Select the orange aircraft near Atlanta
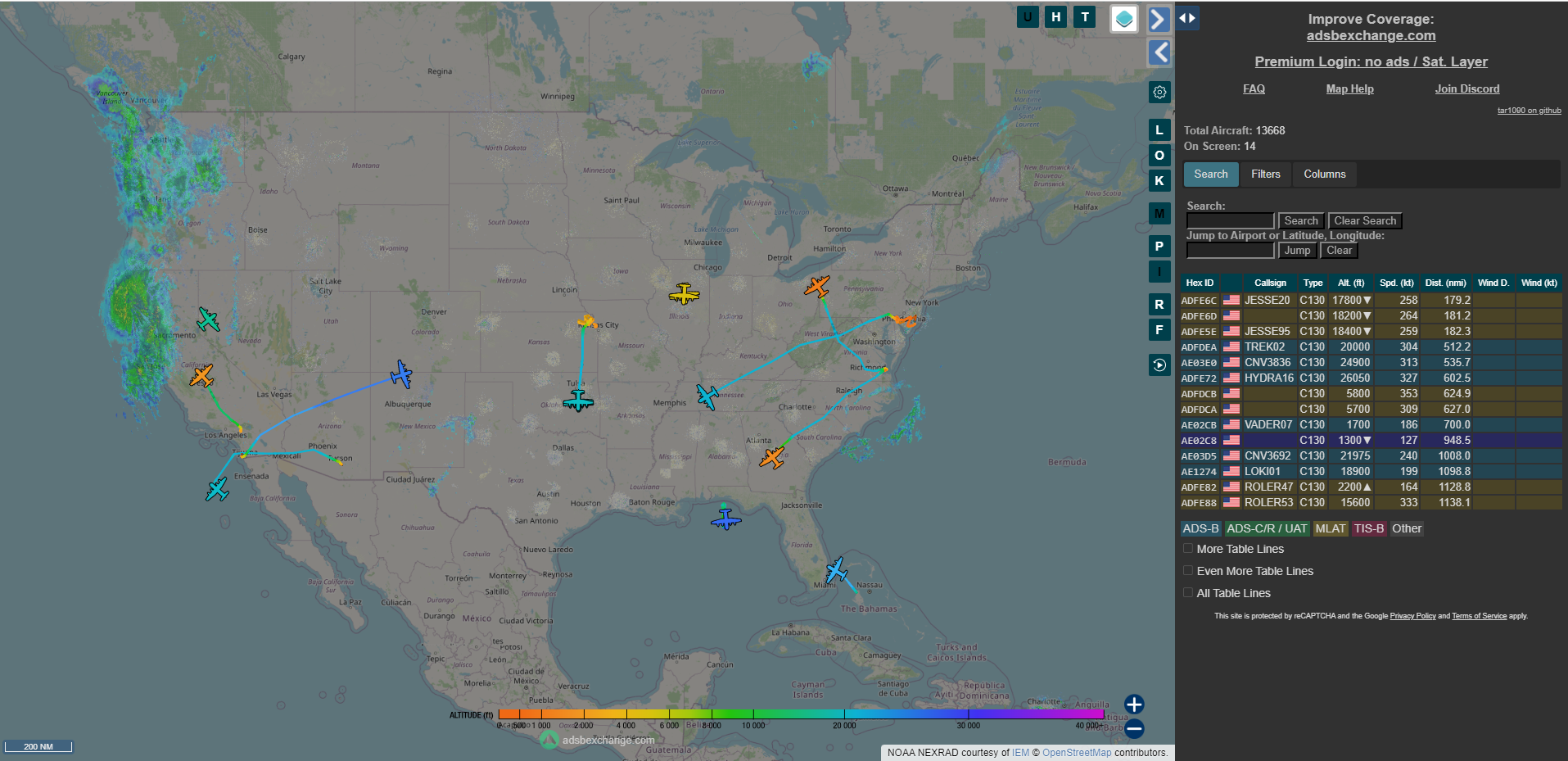 [x=771, y=457]
